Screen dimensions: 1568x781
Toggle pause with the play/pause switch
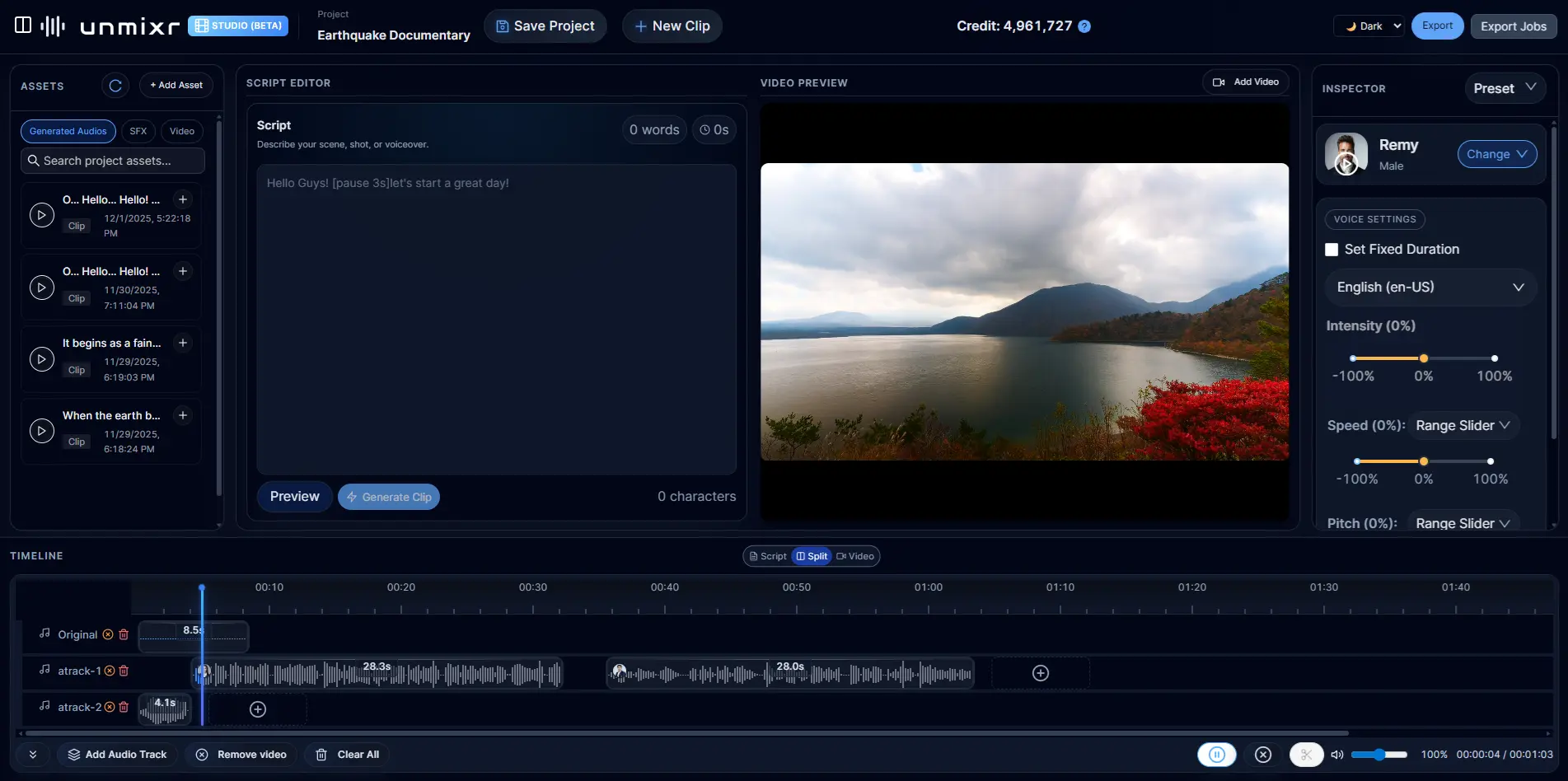point(1217,754)
